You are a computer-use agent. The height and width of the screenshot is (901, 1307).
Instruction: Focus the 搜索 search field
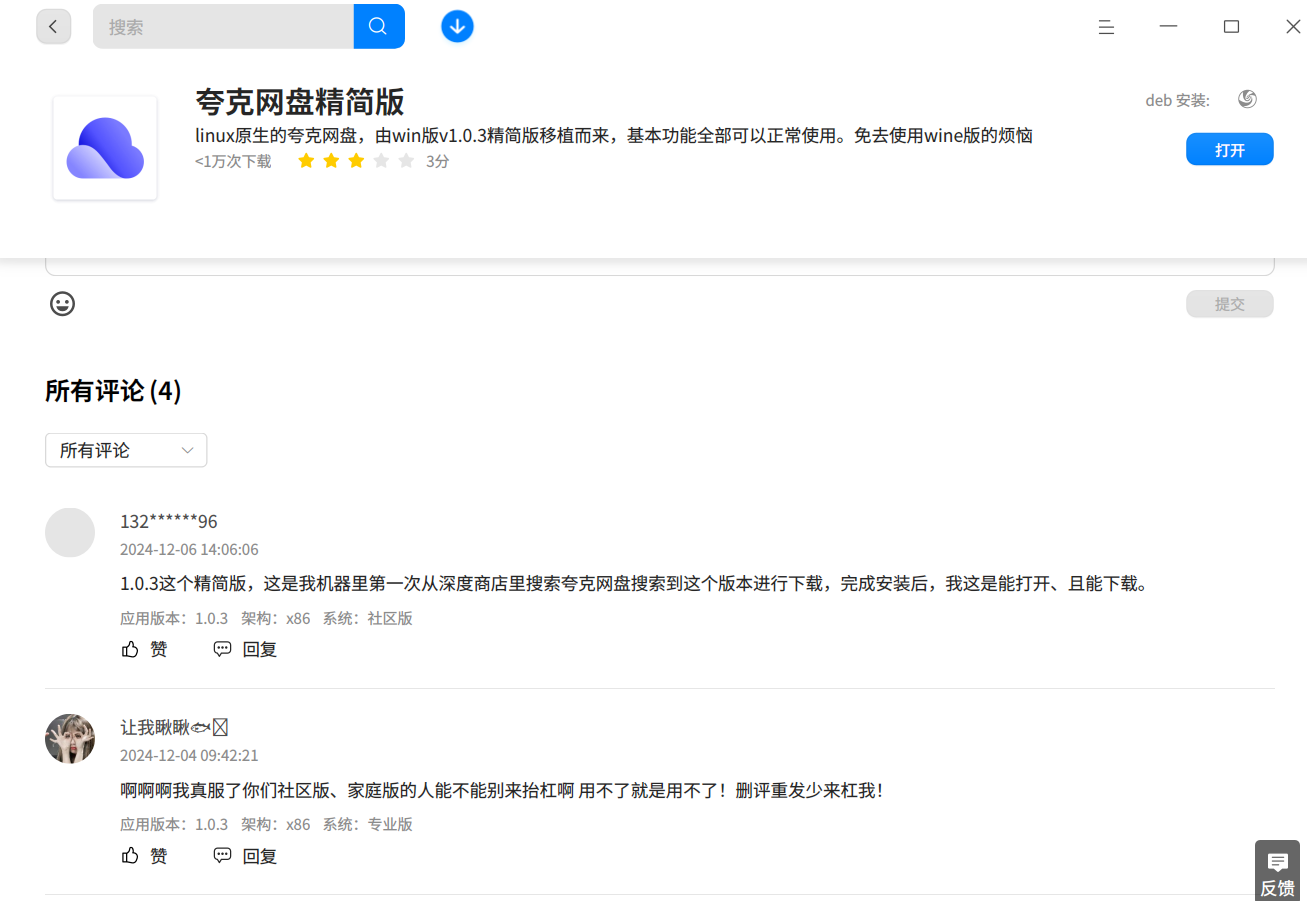(x=223, y=27)
